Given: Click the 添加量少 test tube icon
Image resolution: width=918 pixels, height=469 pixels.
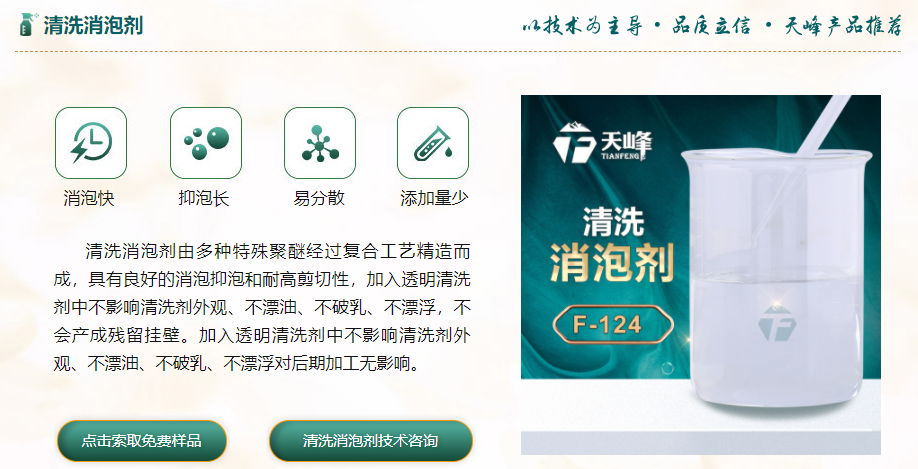Looking at the screenshot, I should coord(433,143).
